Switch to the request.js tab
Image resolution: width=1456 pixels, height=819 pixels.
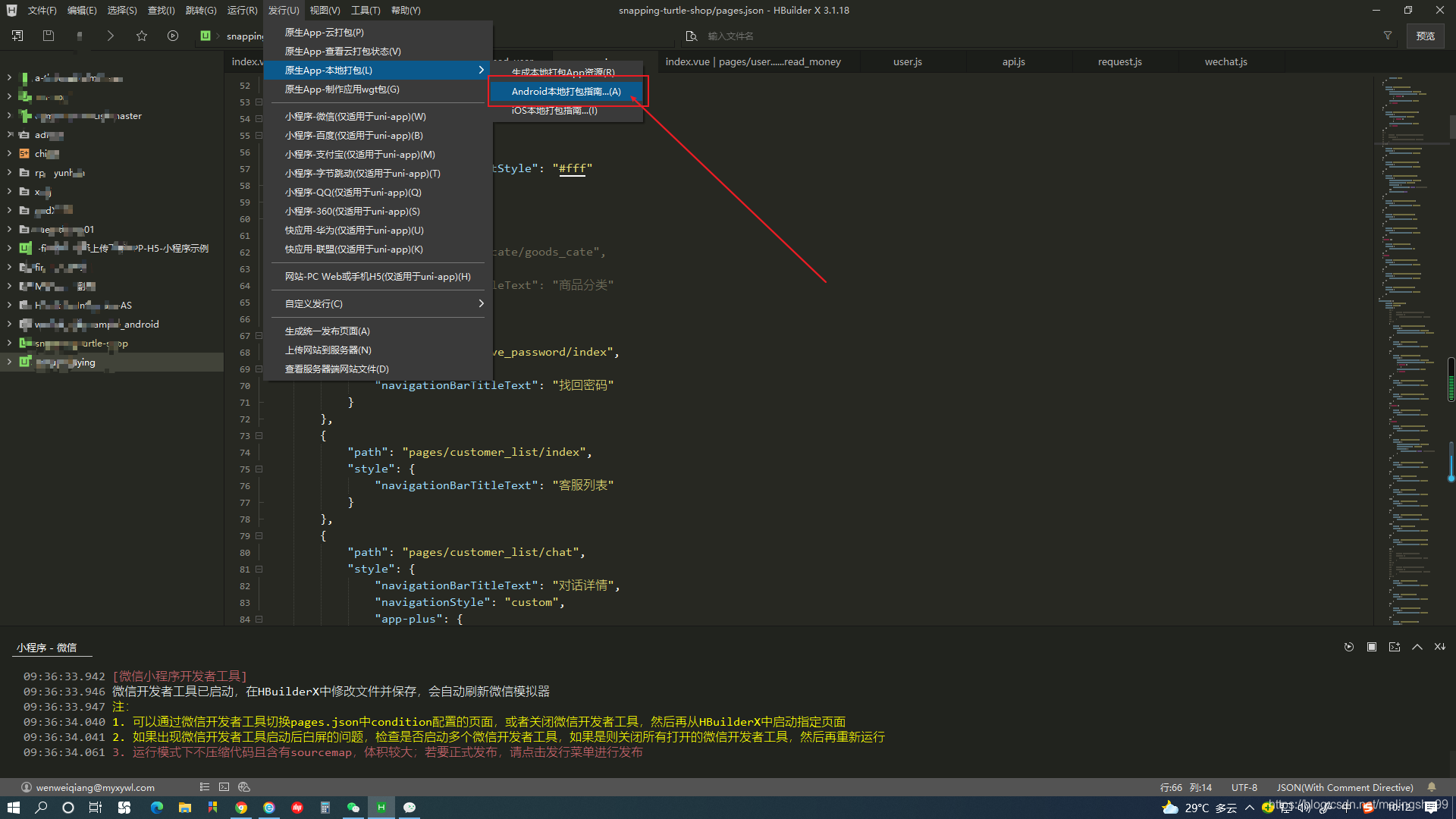click(1119, 61)
